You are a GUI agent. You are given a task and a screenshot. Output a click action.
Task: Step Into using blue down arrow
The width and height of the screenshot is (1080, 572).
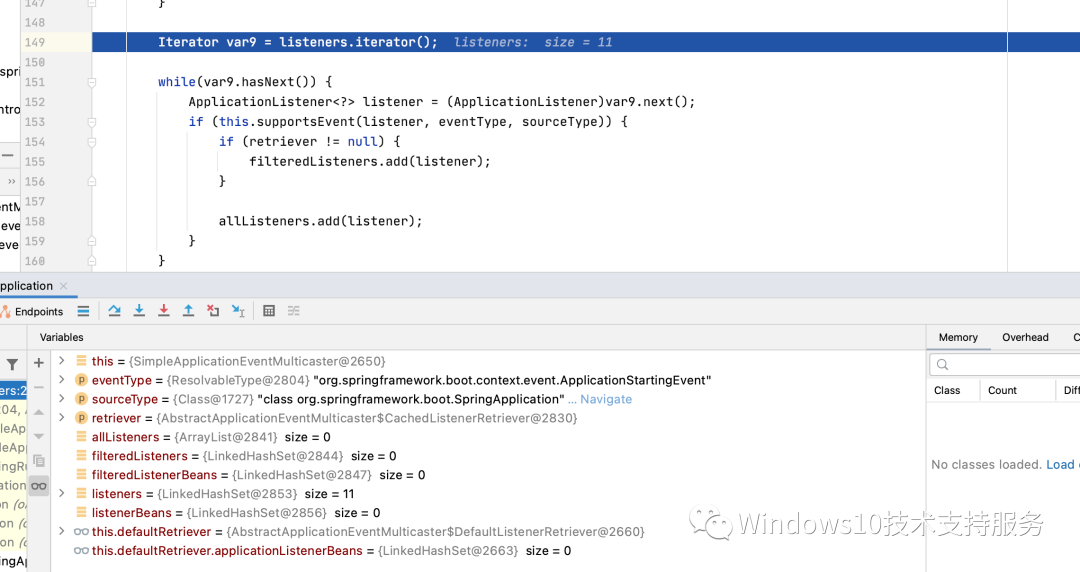click(x=139, y=311)
